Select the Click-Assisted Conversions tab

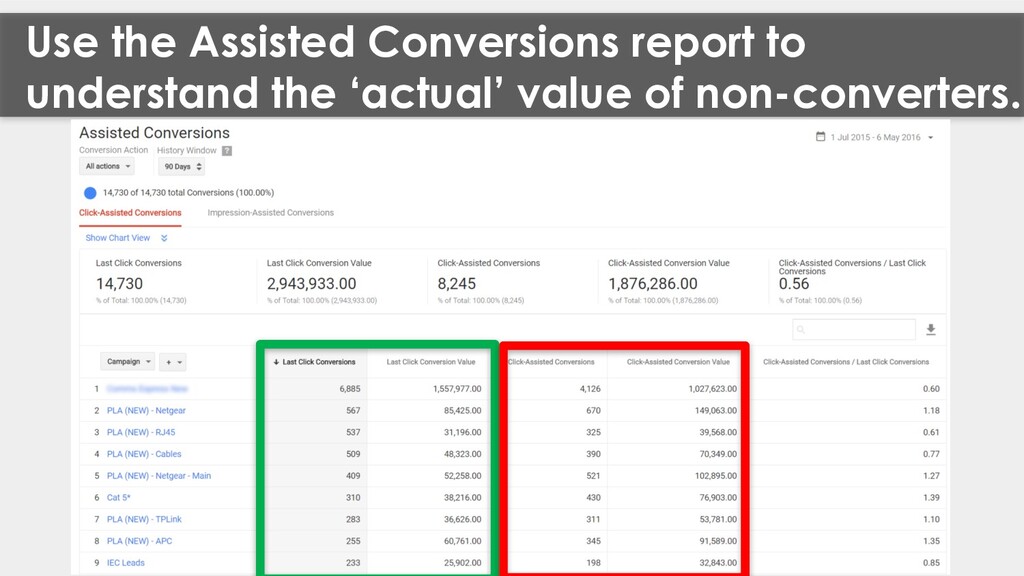pos(130,213)
